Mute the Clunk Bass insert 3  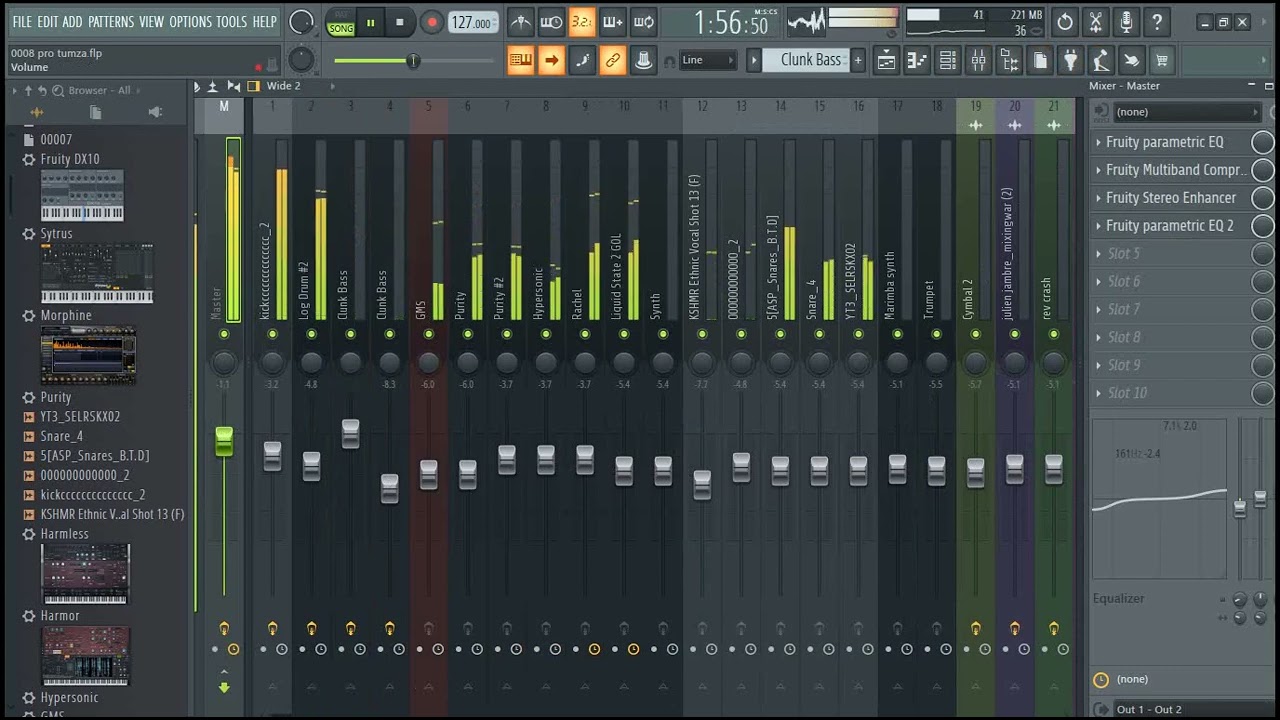350,334
